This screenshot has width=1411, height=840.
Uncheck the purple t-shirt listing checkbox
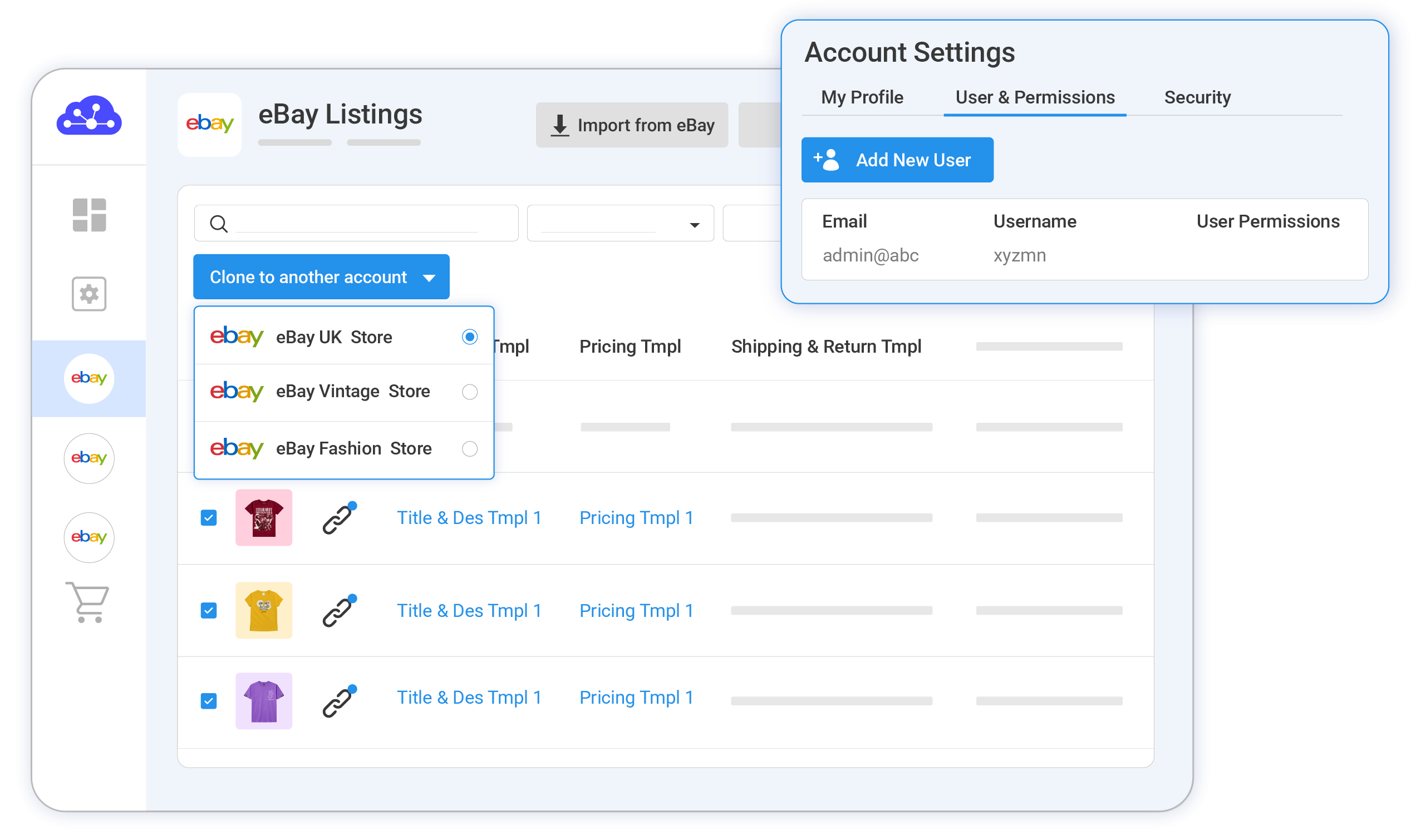209,701
